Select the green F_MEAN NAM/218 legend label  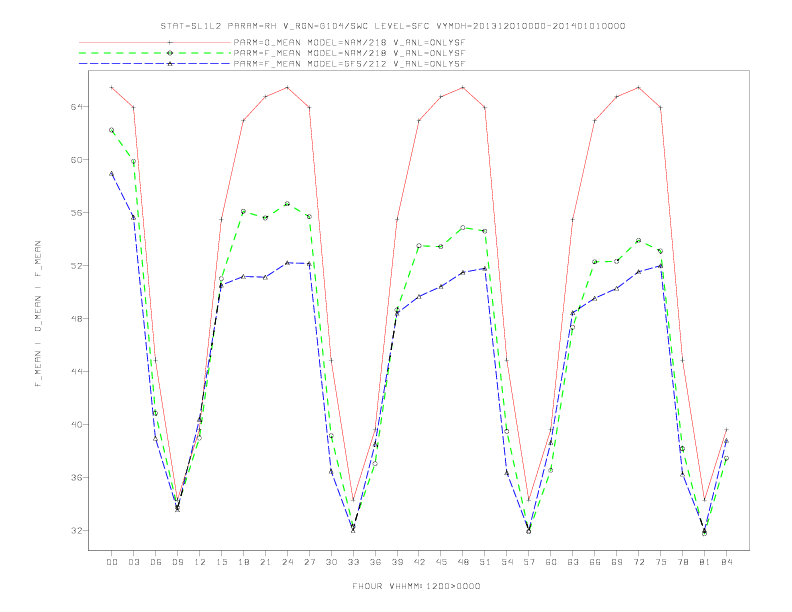[x=349, y=53]
